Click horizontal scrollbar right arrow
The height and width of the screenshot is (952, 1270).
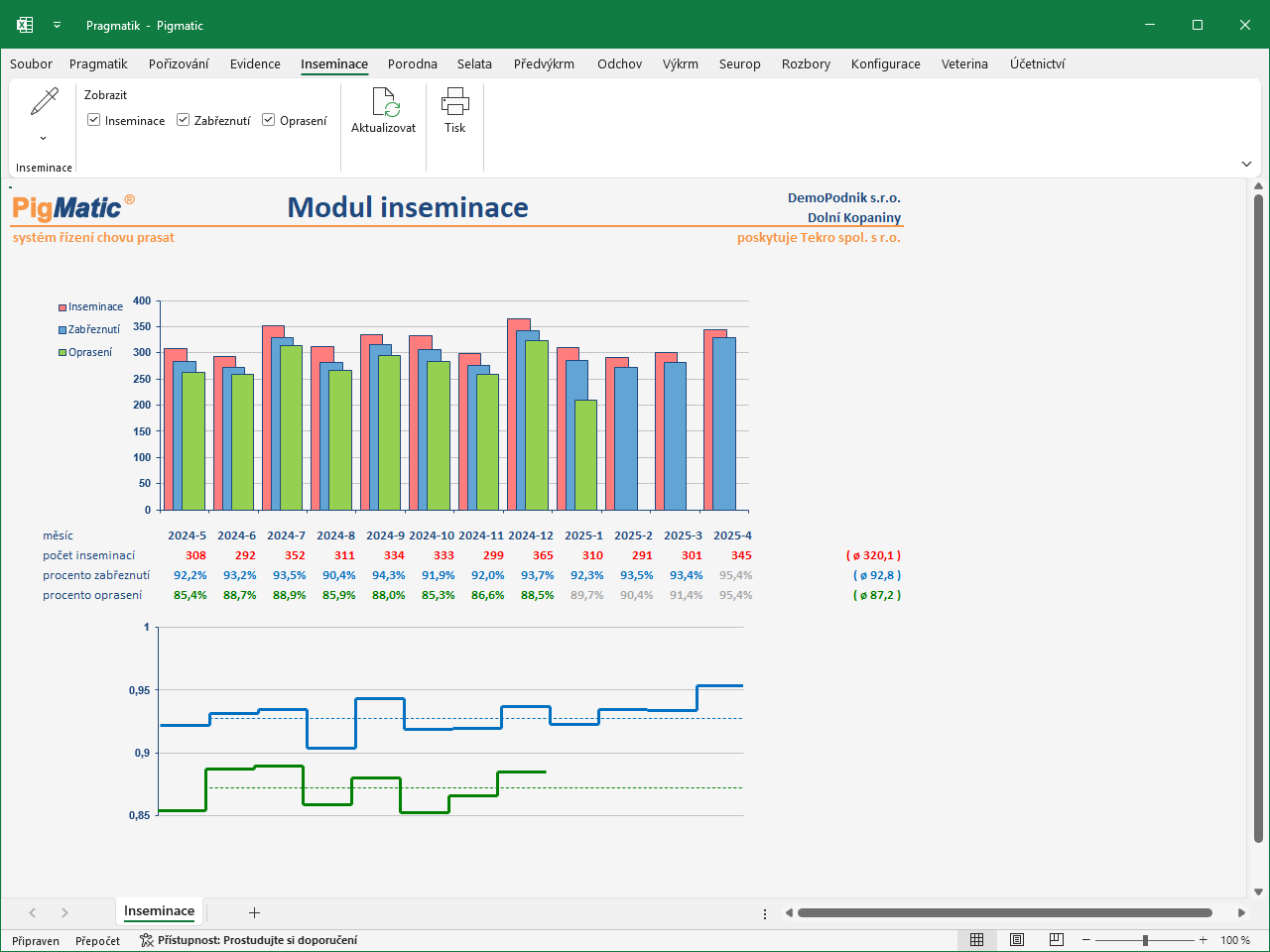(x=1241, y=912)
